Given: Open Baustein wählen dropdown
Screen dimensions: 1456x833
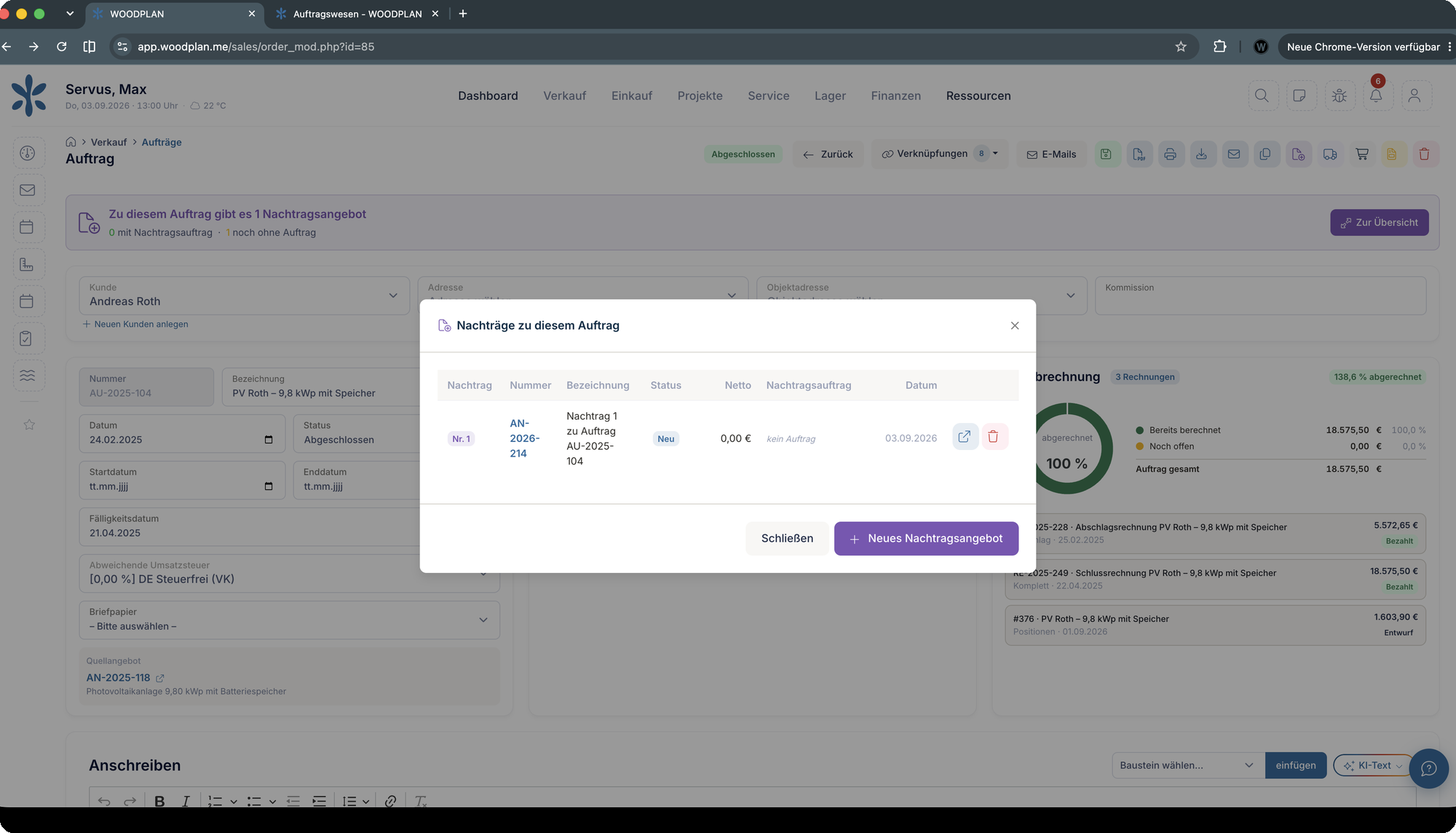Looking at the screenshot, I should click(x=1188, y=765).
